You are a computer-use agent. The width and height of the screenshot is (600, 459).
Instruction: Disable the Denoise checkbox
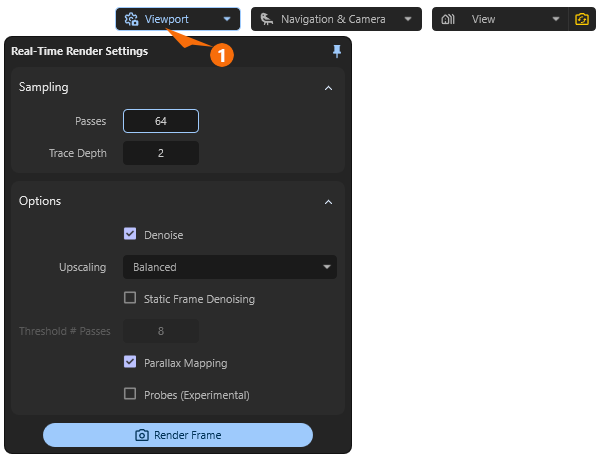[130, 234]
